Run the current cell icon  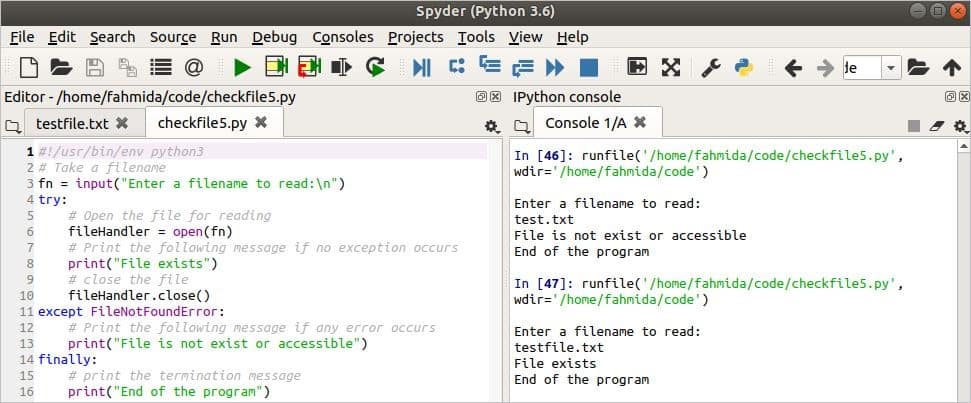click(x=277, y=67)
